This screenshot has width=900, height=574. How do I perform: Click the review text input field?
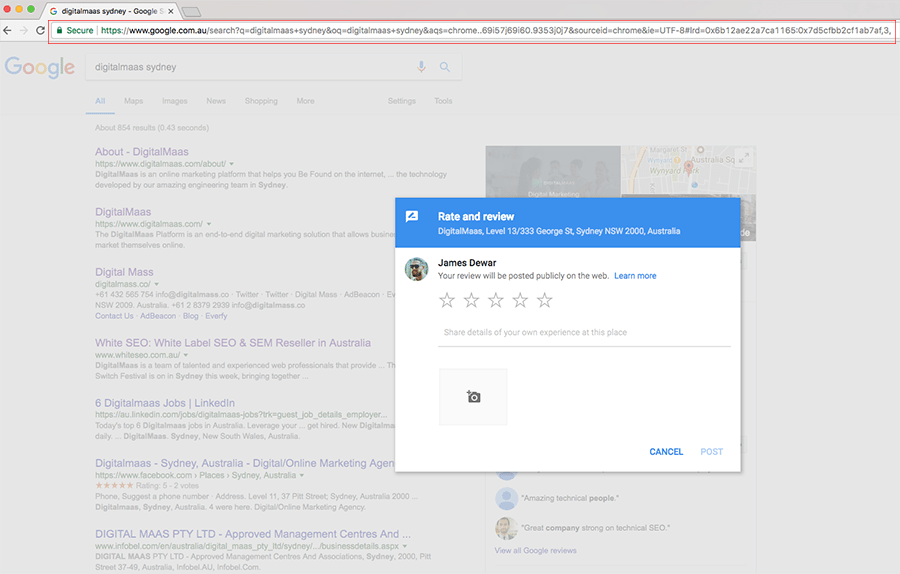(584, 333)
